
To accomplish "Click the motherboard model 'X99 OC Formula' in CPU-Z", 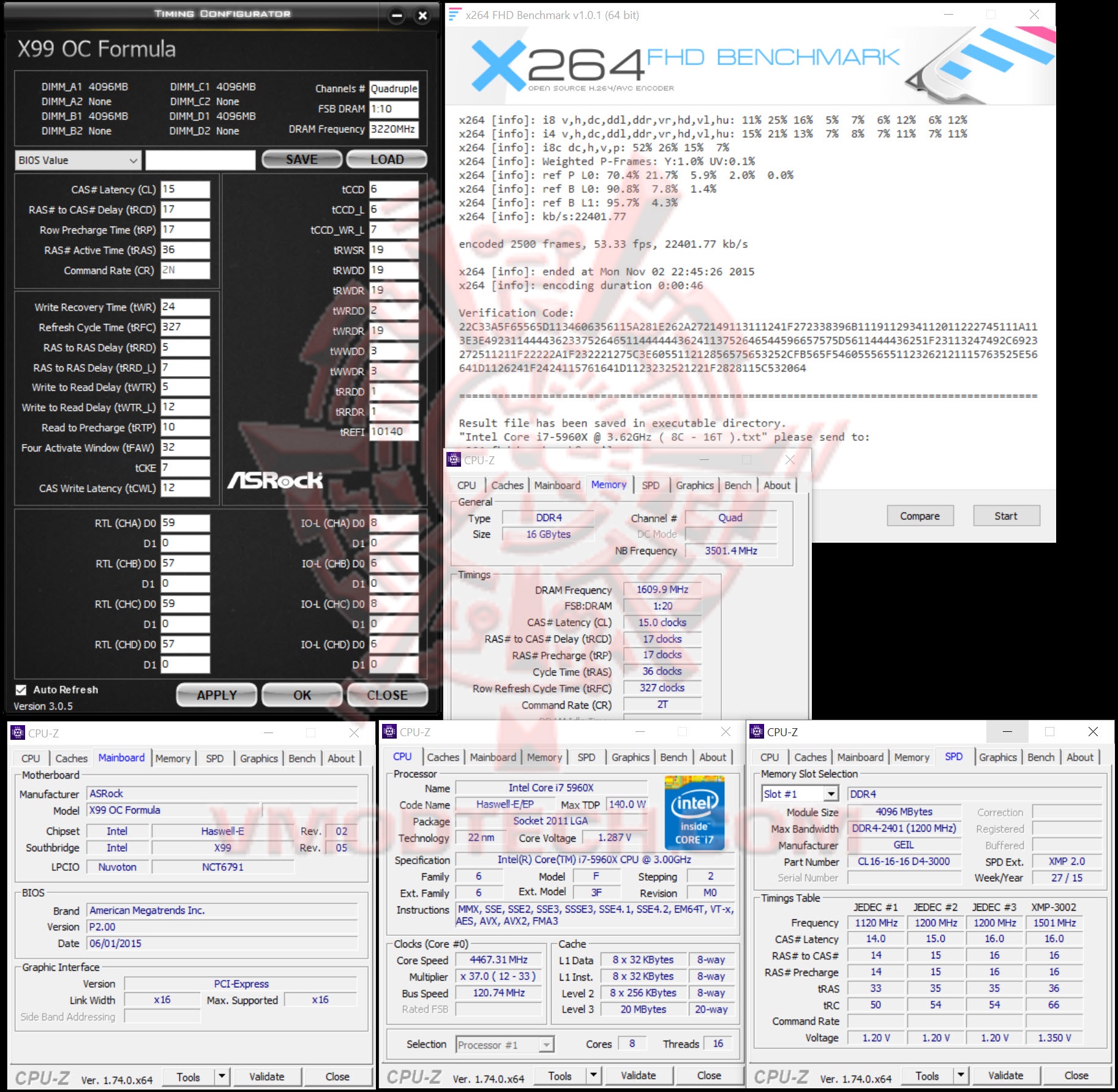I will coord(125,810).
